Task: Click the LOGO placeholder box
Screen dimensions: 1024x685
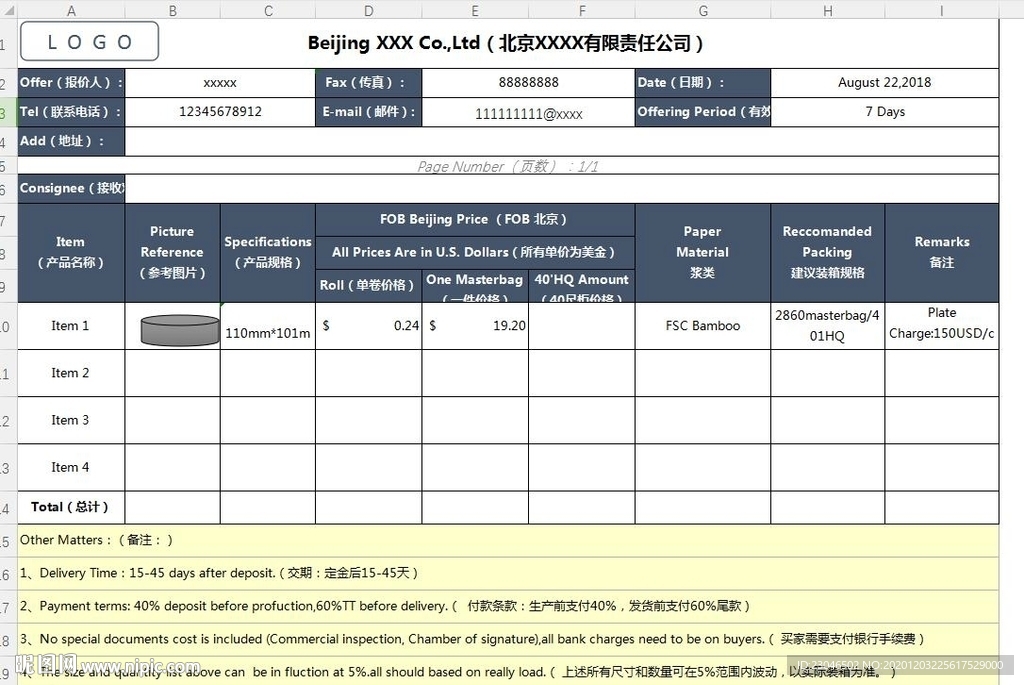Action: (89, 42)
